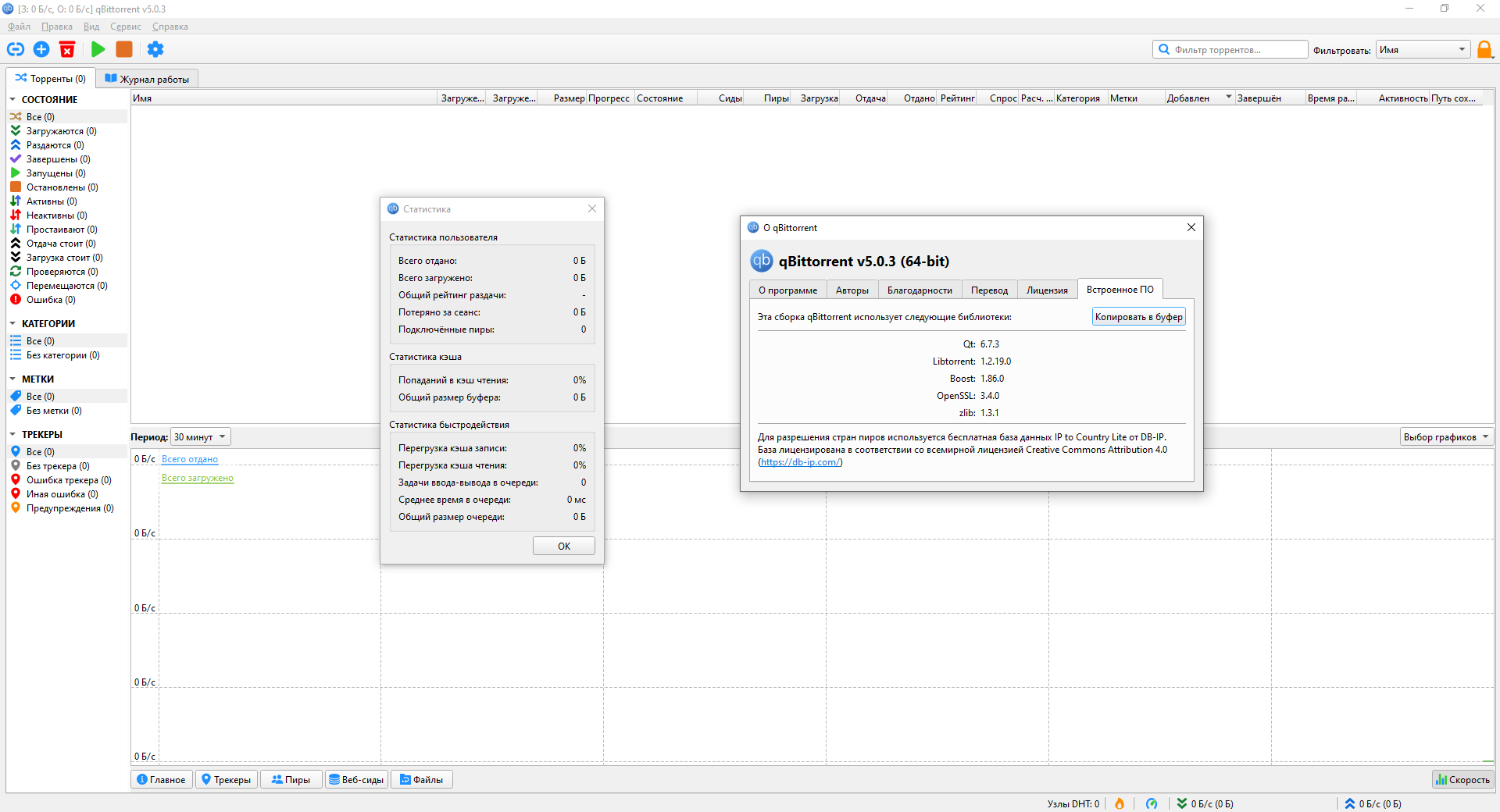Screen dimensions: 1500x812
Task: Show the Файлы bottom panel
Action: tap(422, 780)
